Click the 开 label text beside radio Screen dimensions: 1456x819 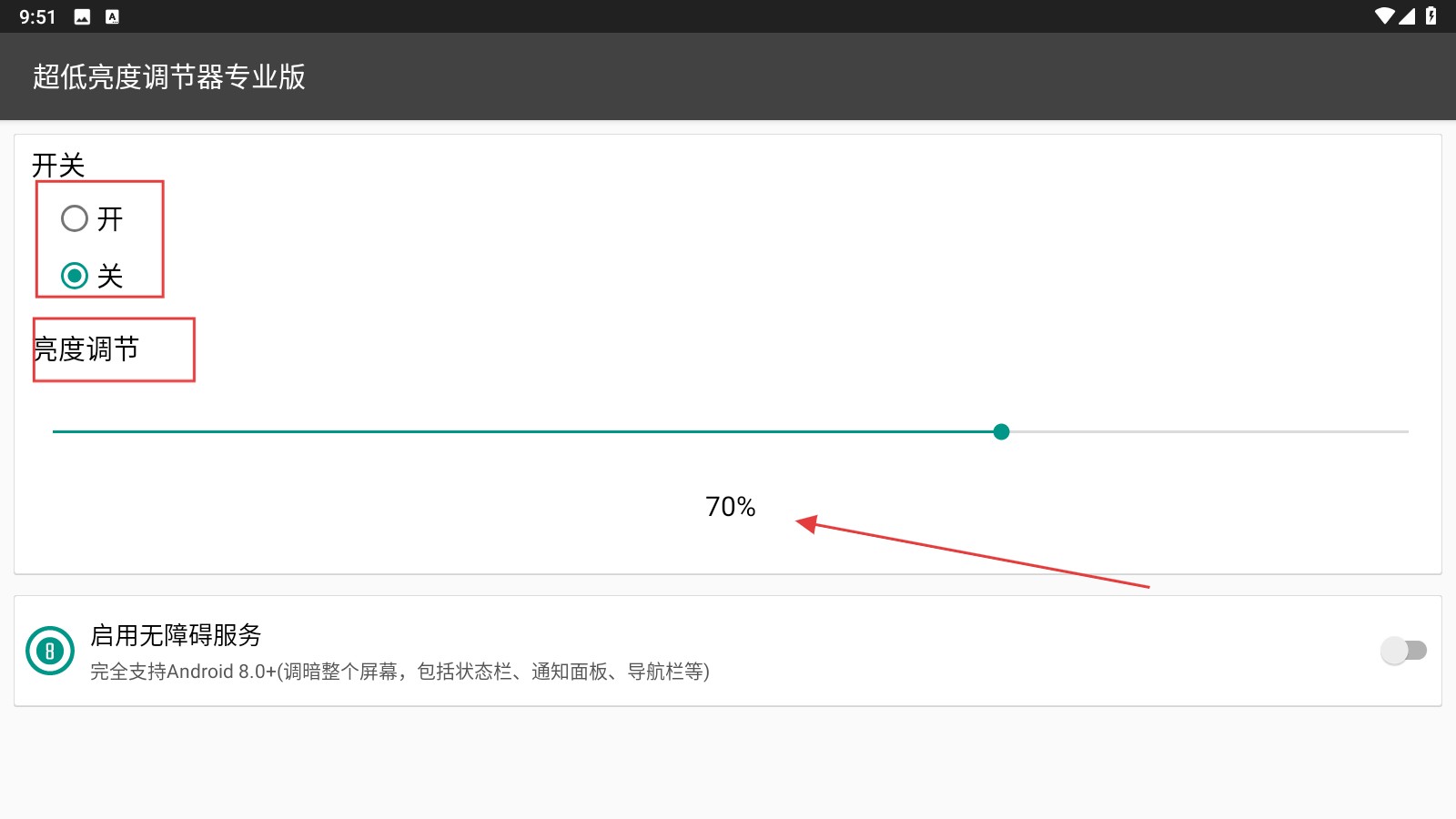[110, 218]
